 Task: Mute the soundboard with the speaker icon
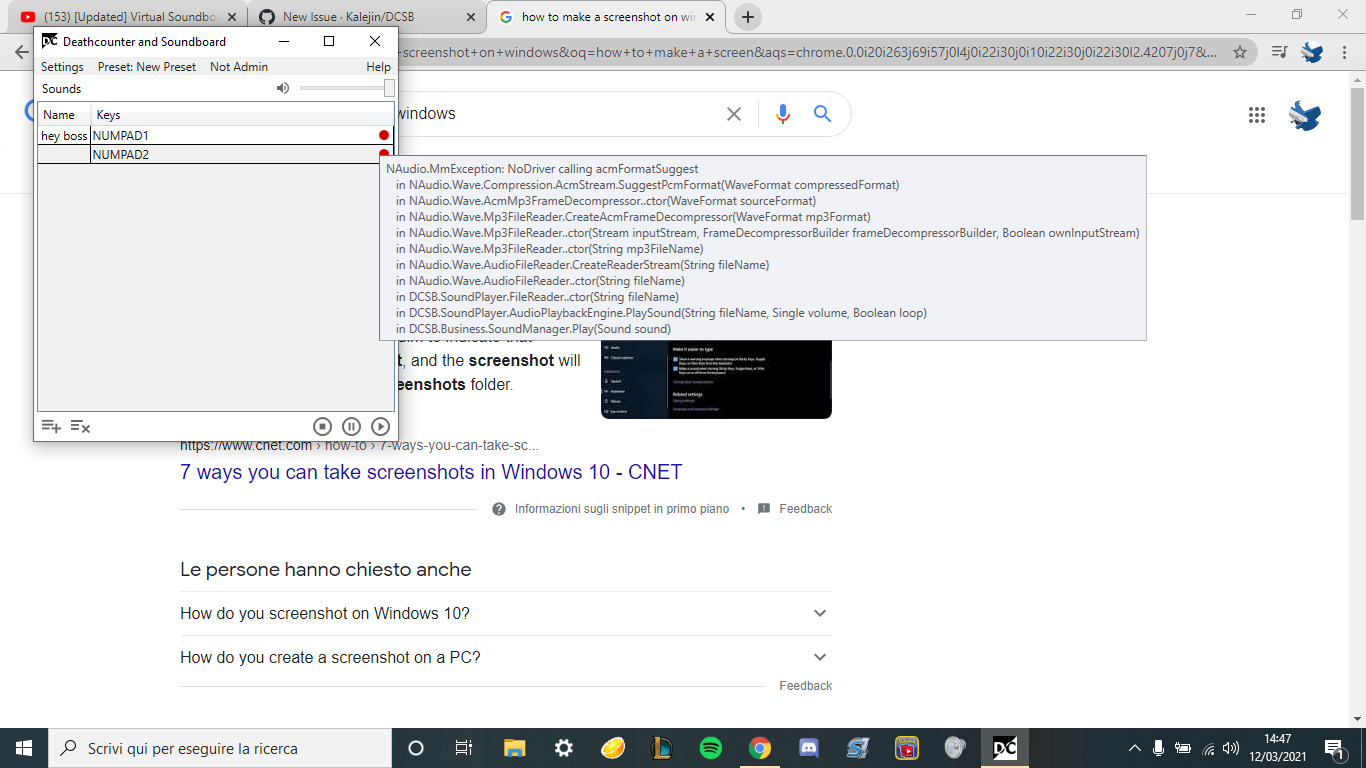tap(283, 88)
